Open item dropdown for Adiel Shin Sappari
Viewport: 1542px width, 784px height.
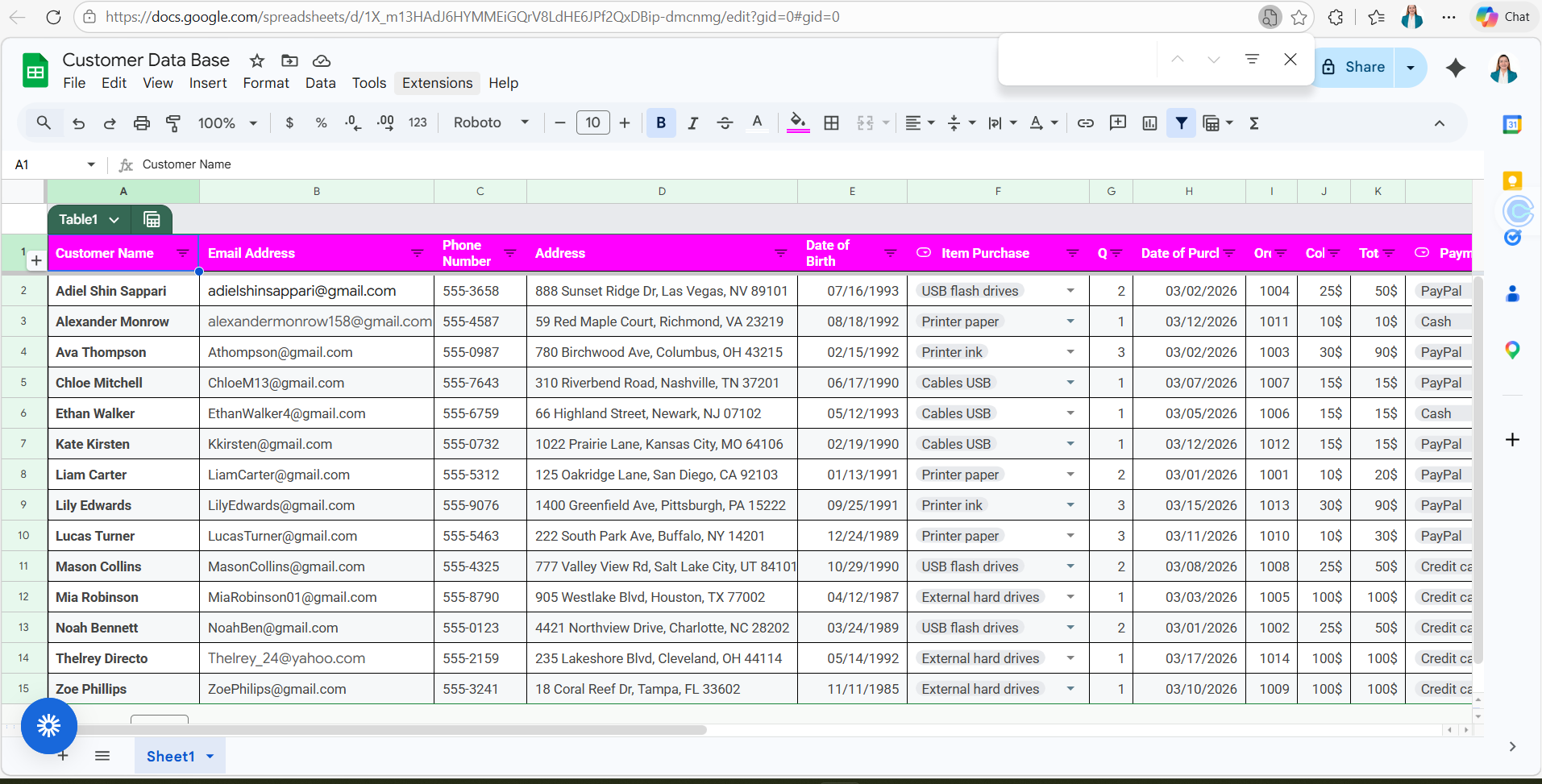1070,291
